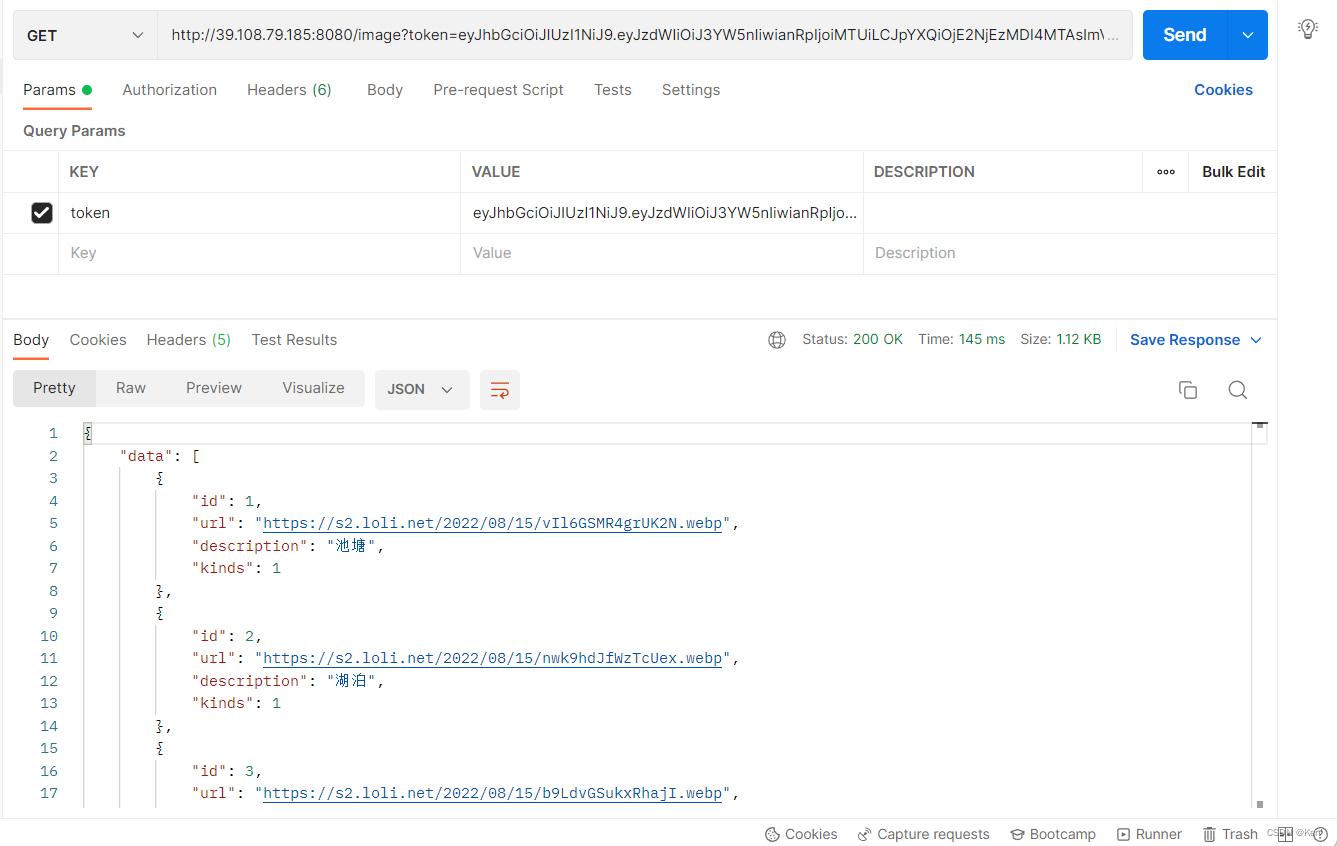Click the Send button
This screenshot has width=1337, height=846.
coord(1184,34)
